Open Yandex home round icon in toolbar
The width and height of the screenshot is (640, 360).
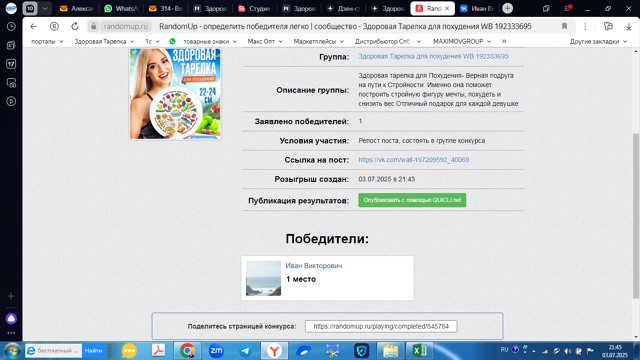click(54, 27)
